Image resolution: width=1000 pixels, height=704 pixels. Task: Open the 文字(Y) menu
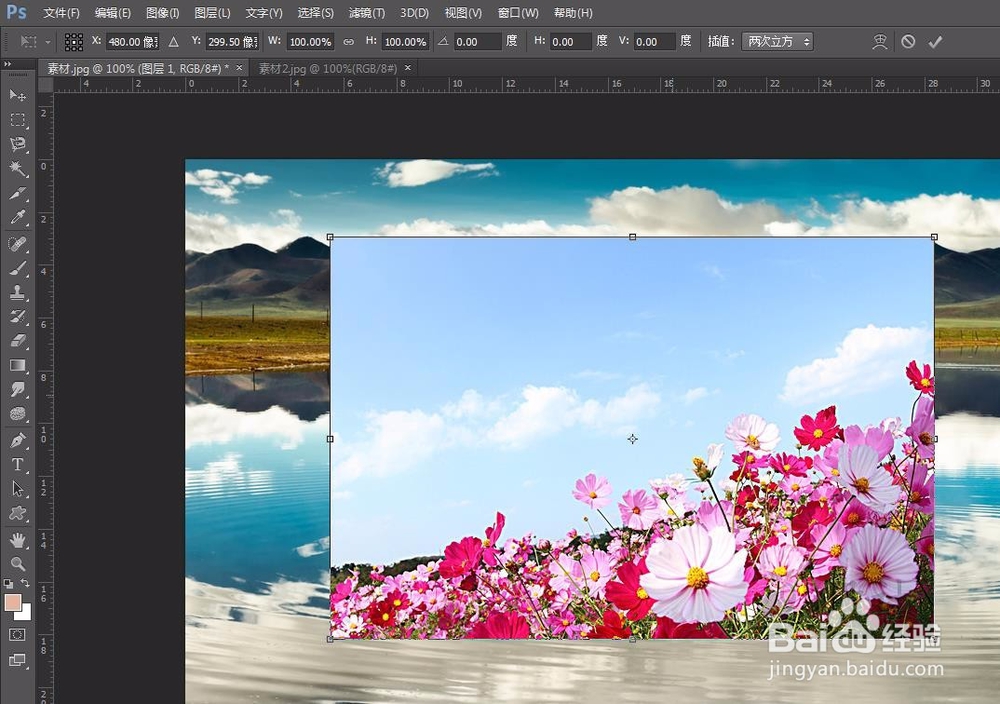(x=264, y=13)
